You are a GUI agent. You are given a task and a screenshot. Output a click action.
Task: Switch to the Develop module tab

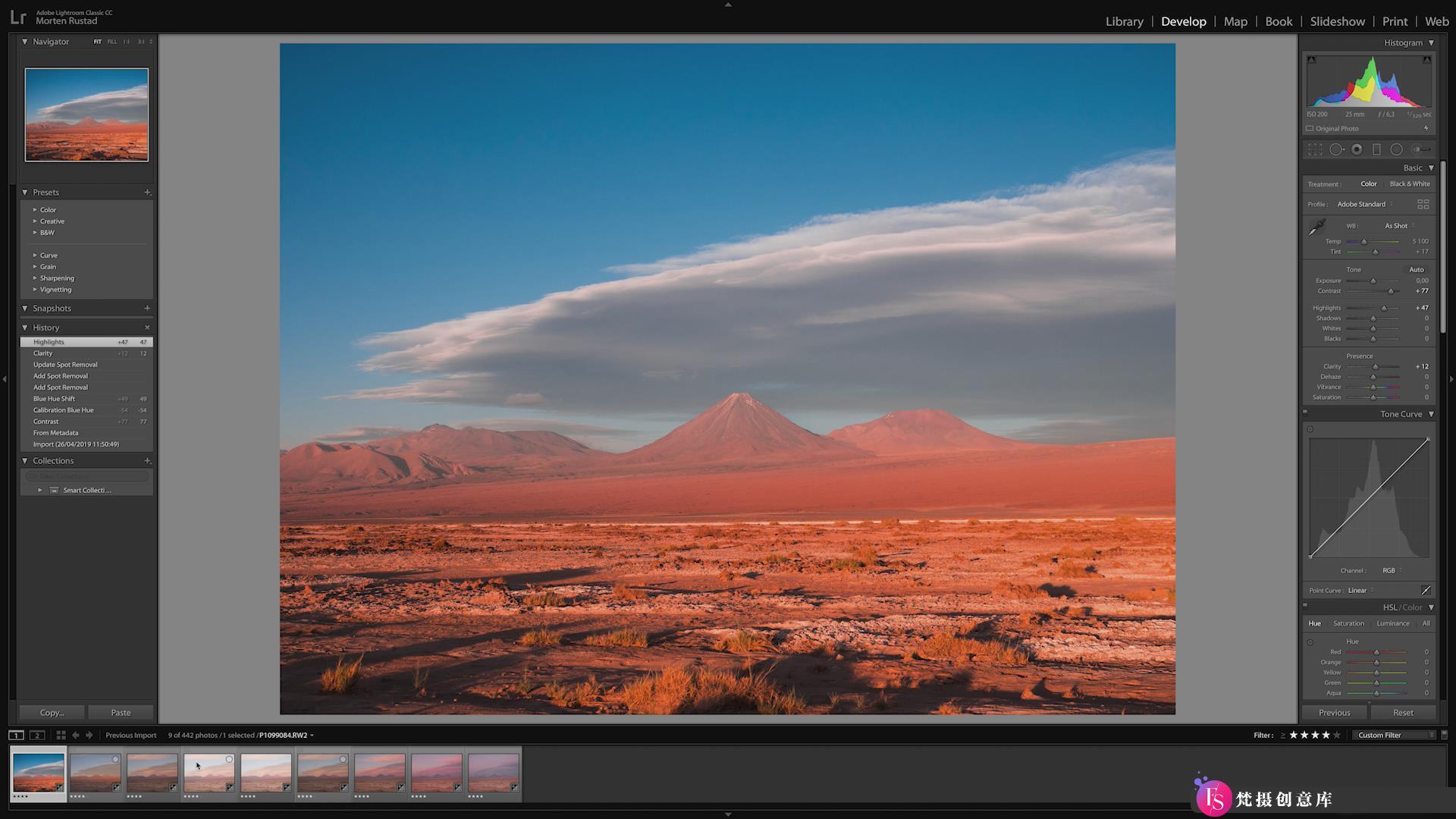[1183, 21]
